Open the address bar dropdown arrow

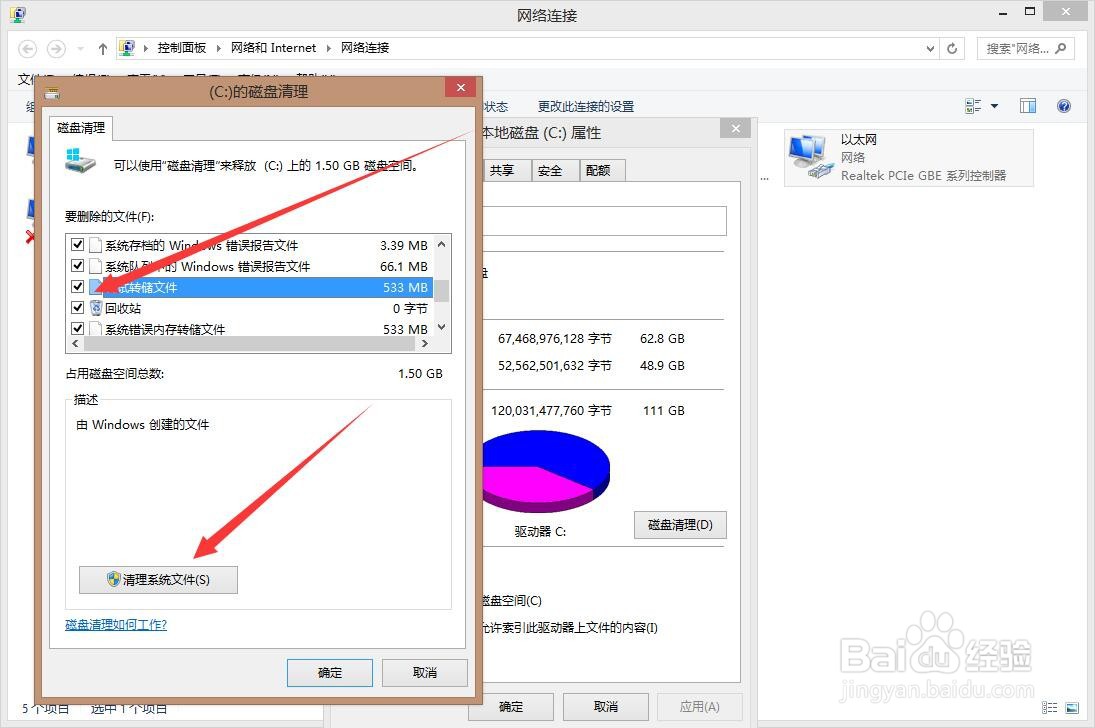coord(930,47)
